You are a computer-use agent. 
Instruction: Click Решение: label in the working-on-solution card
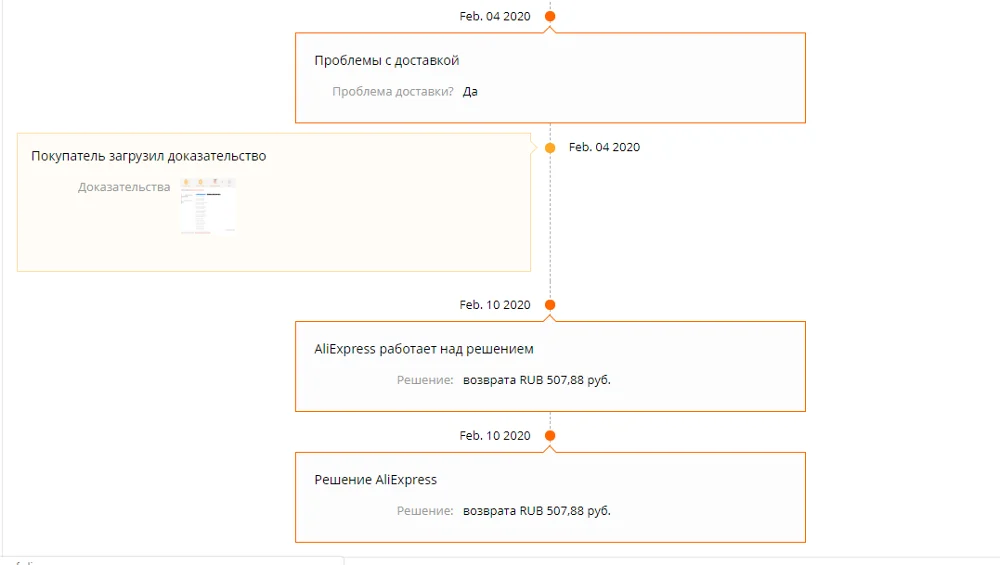[x=425, y=381]
